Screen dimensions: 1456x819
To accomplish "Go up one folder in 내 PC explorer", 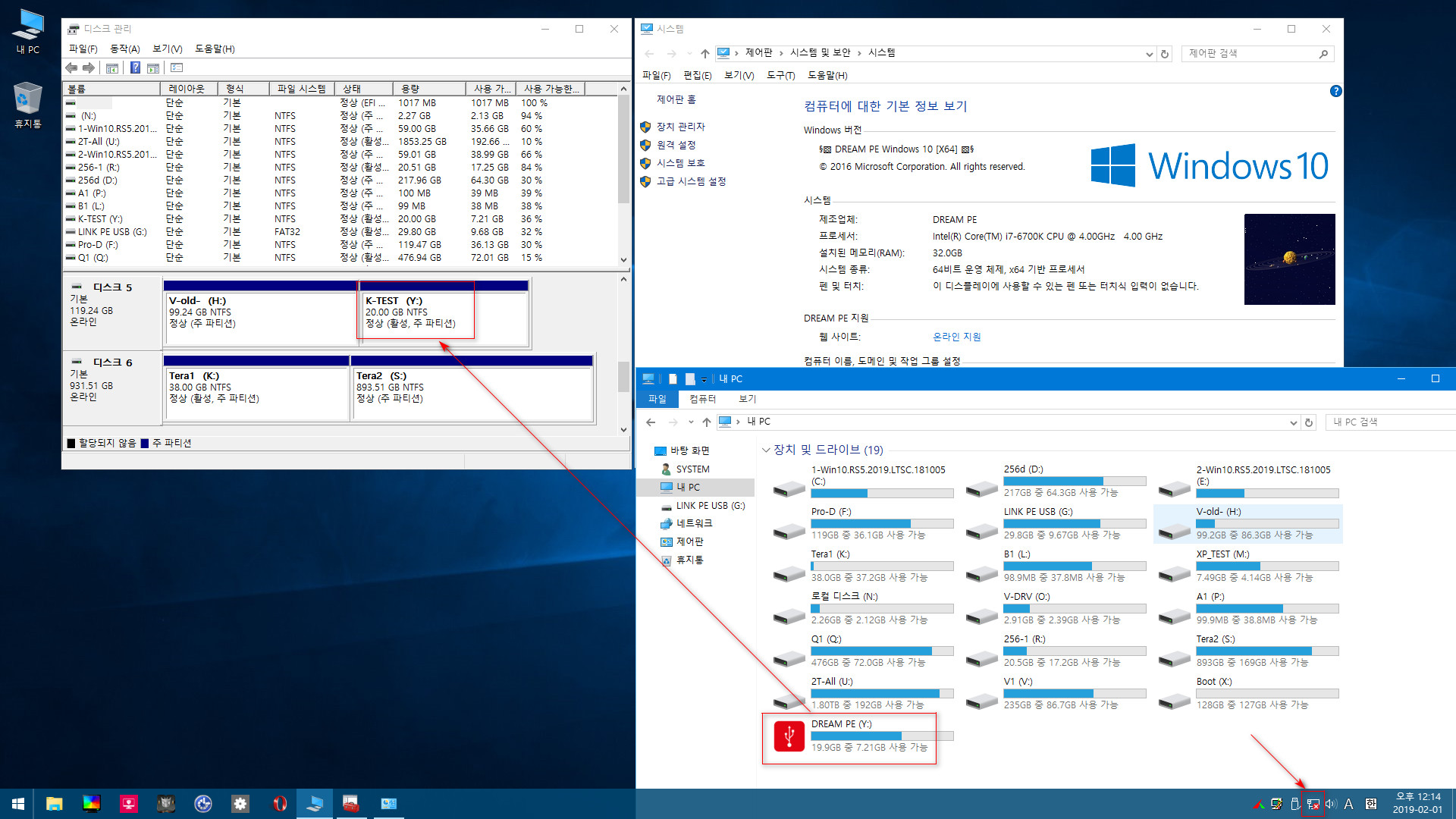I will tap(707, 422).
